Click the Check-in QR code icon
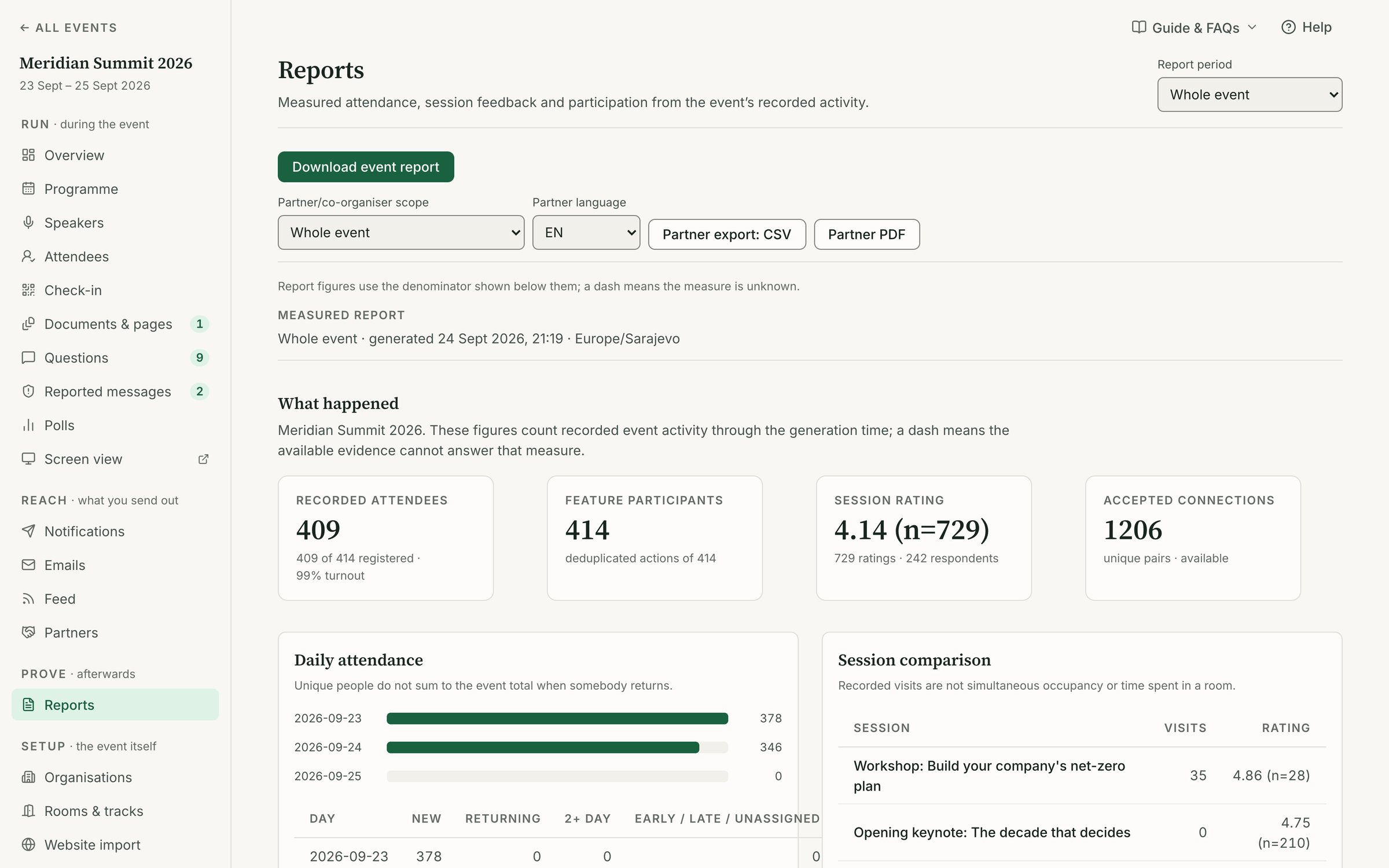Screen dimensions: 1389x868 point(28,290)
